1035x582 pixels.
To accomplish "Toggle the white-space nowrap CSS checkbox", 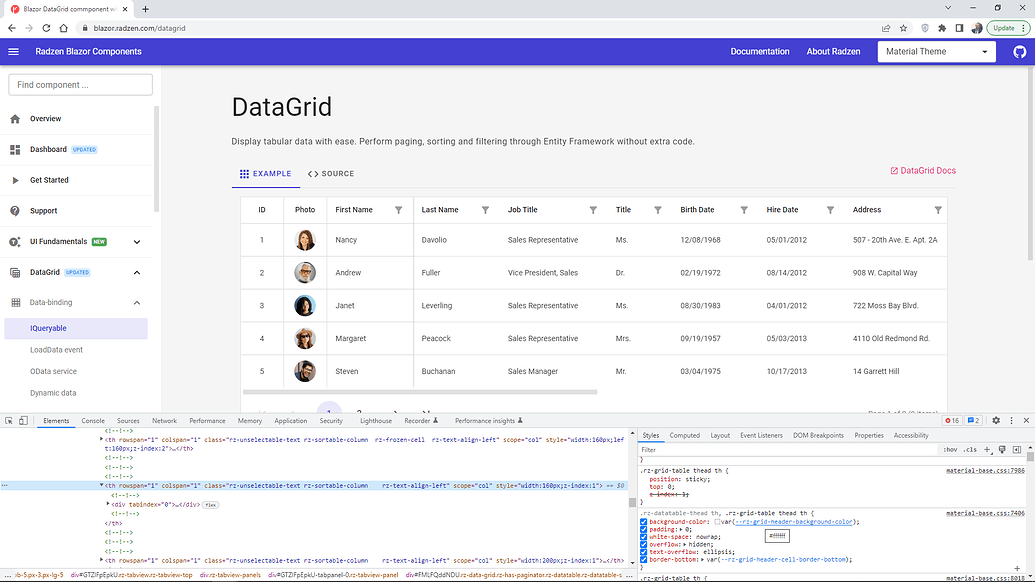I will (644, 536).
